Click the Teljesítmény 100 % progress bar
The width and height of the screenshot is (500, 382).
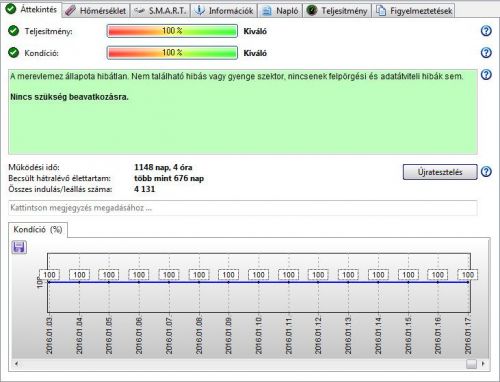tap(172, 31)
